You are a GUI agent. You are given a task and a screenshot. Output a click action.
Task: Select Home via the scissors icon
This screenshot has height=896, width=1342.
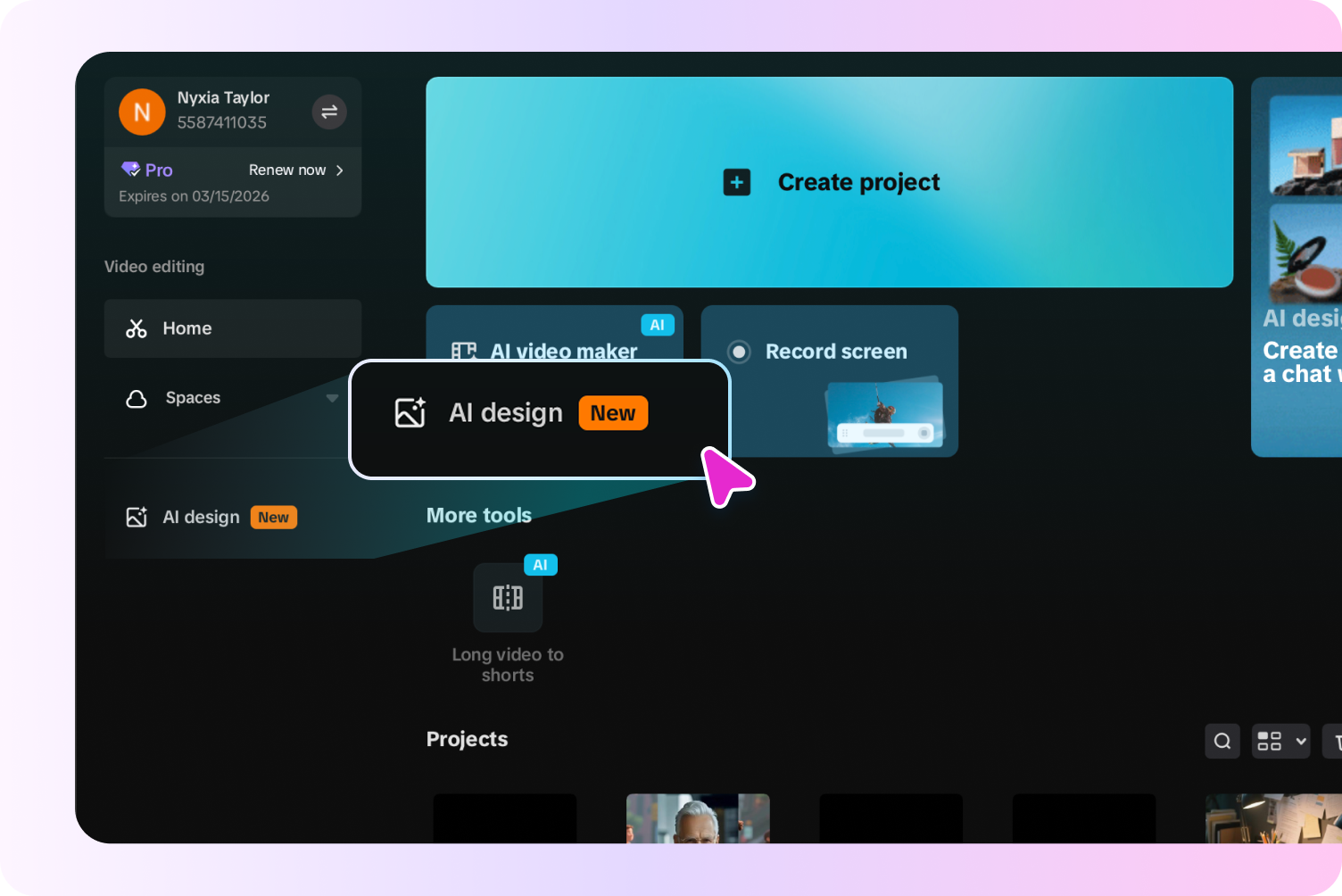click(x=136, y=328)
